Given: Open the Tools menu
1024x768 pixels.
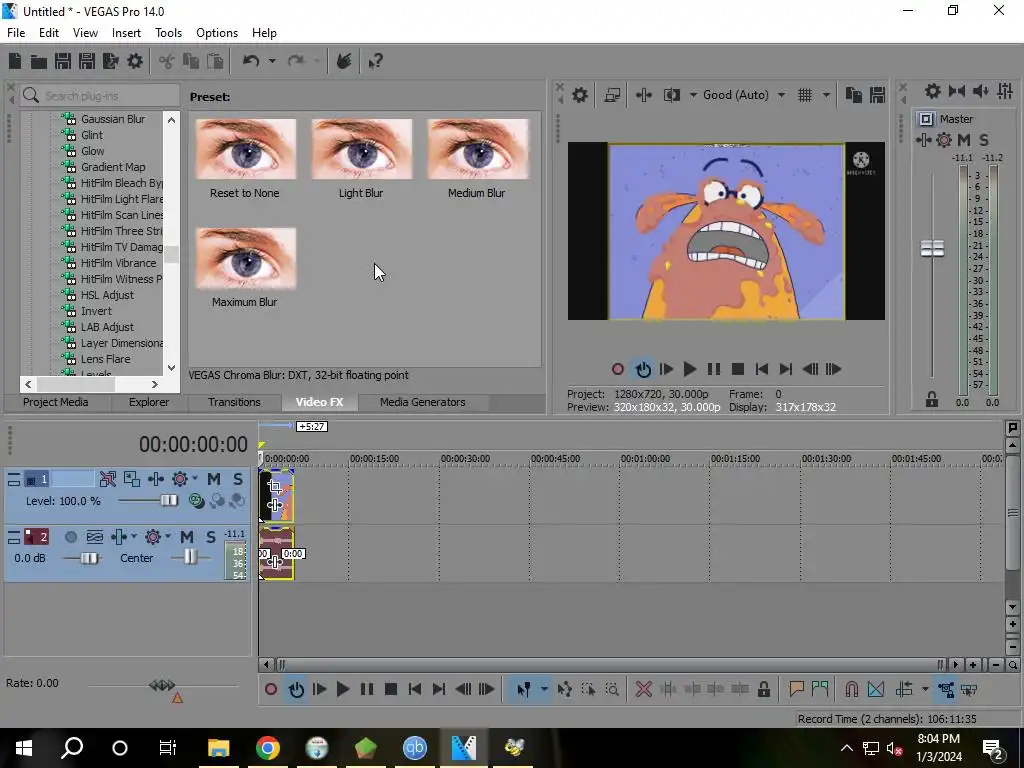Looking at the screenshot, I should 168,33.
